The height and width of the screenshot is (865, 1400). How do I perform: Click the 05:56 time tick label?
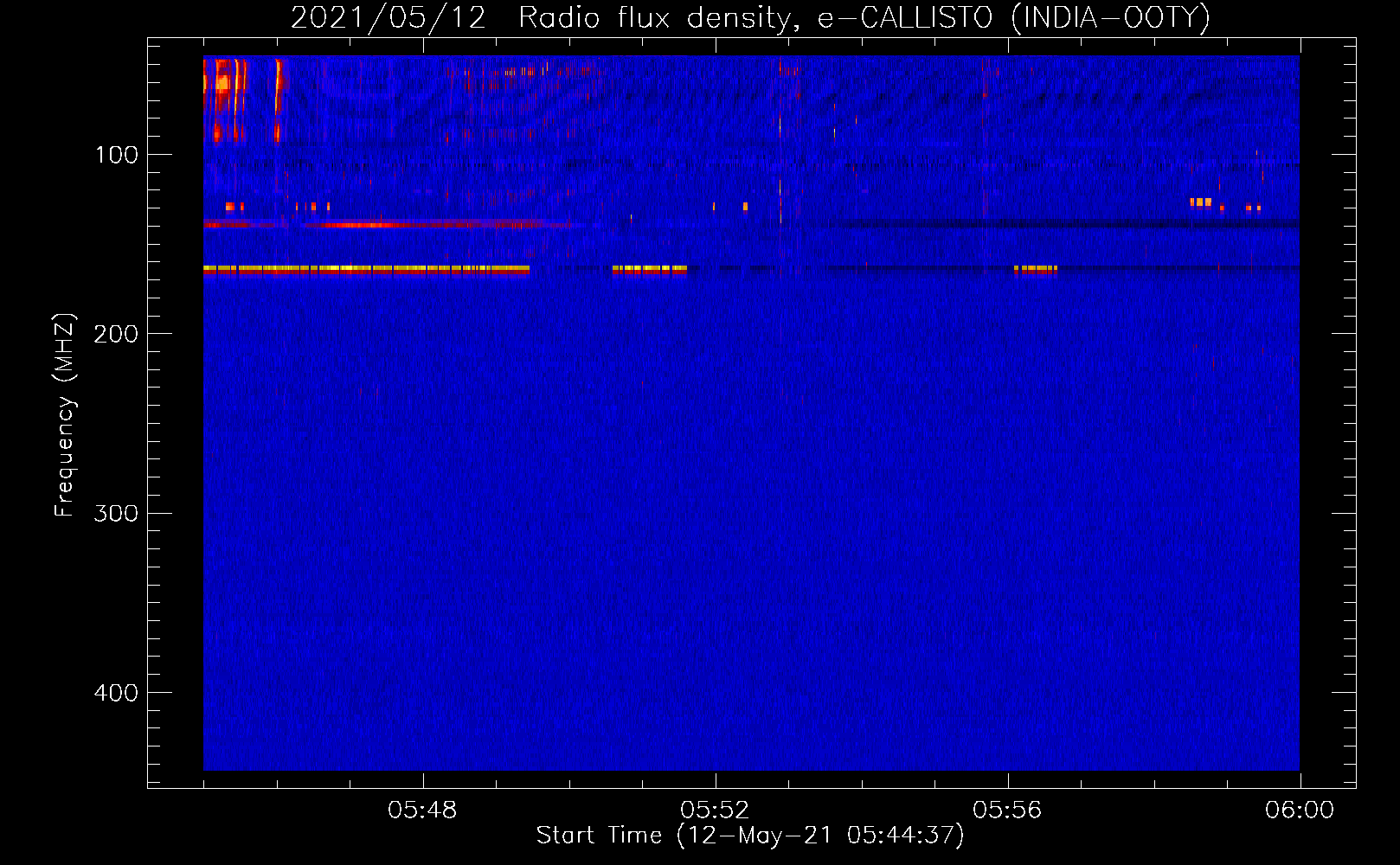1007,811
